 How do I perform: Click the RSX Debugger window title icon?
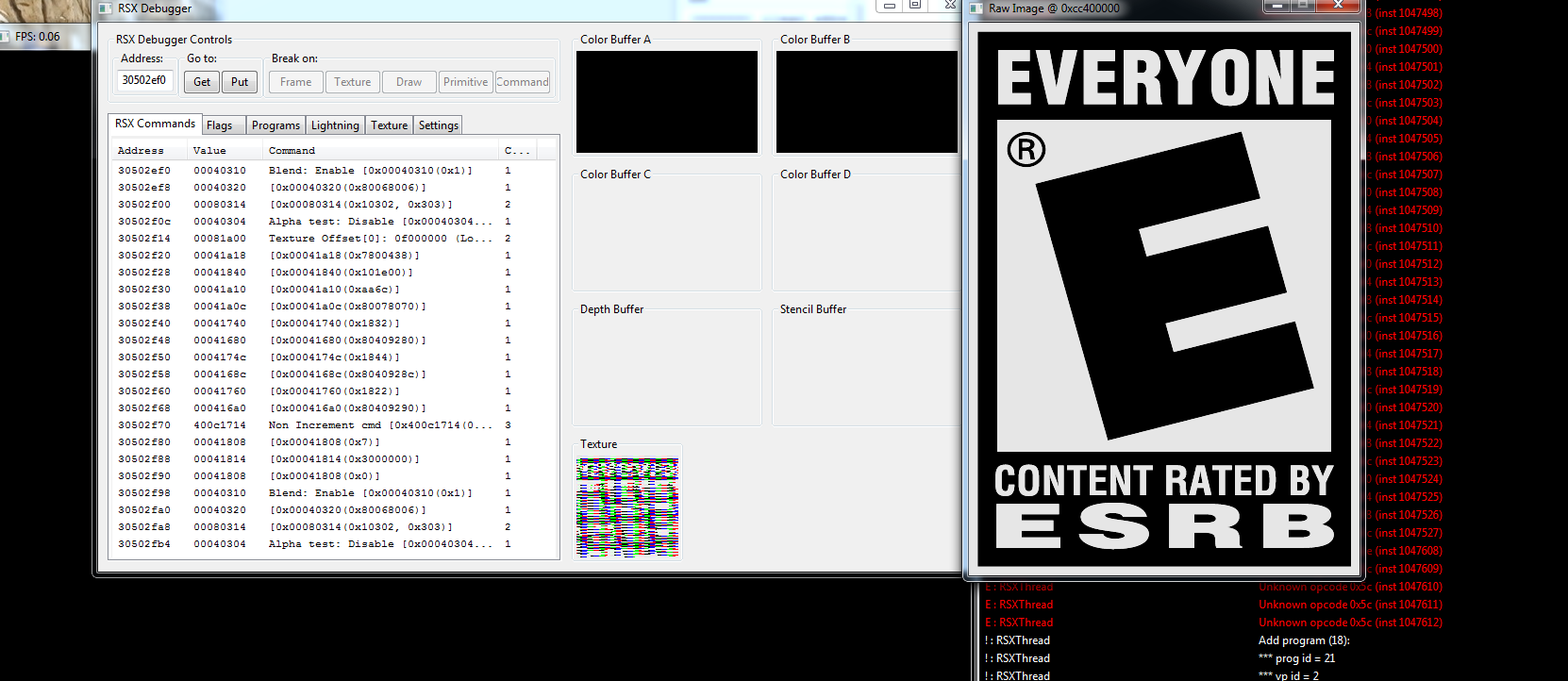coord(106,8)
